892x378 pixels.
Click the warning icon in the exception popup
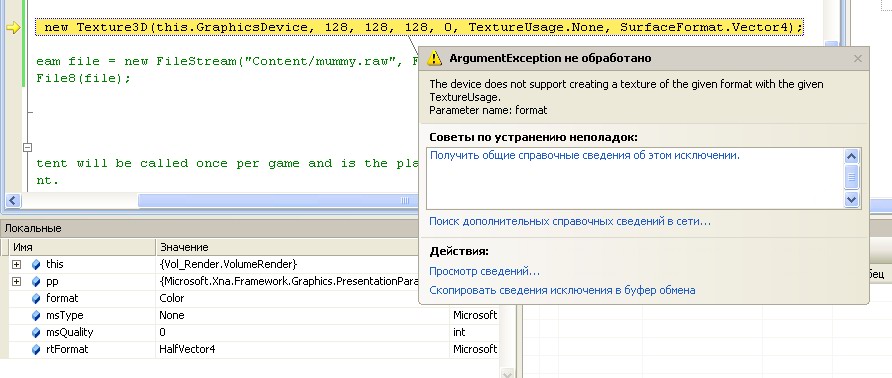point(435,57)
